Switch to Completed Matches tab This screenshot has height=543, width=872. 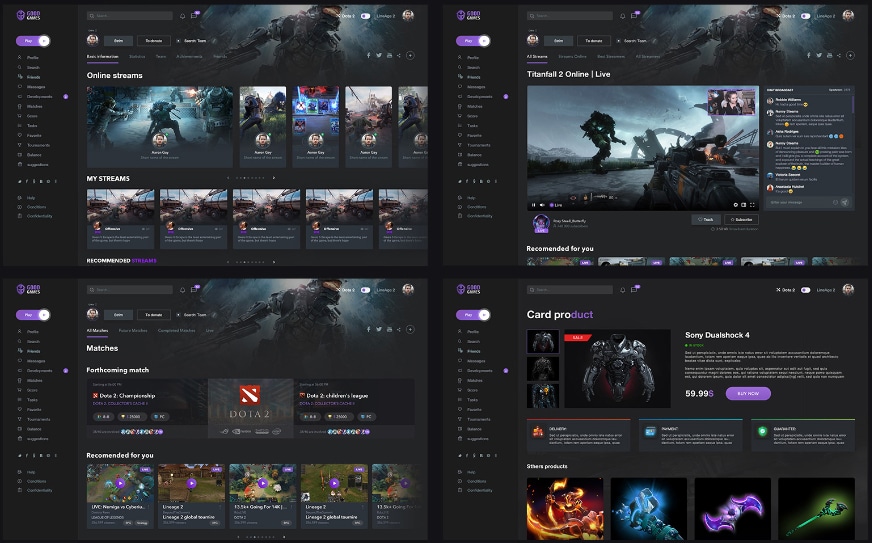coord(176,330)
